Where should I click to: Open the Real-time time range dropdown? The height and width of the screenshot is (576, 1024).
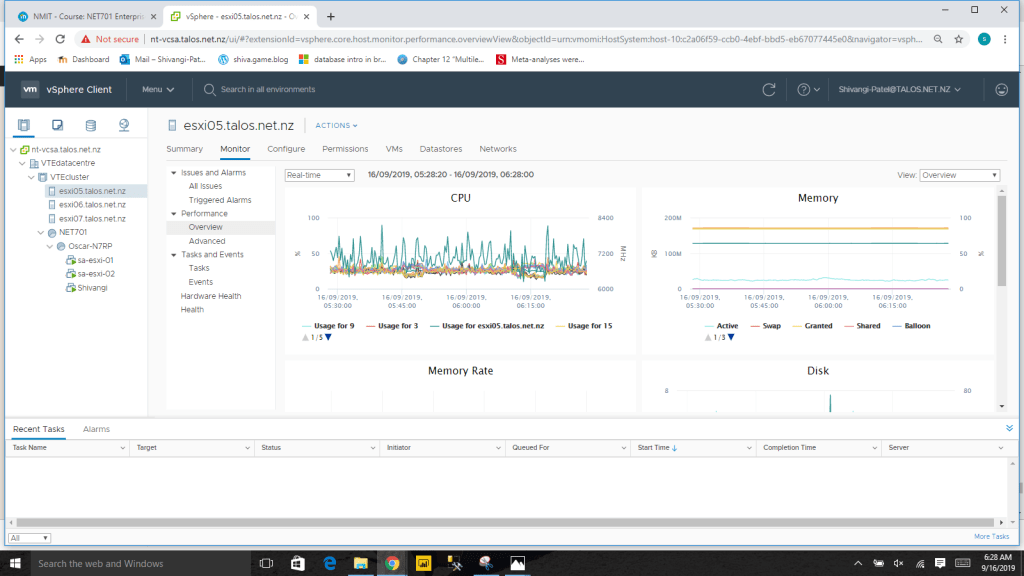coord(319,175)
